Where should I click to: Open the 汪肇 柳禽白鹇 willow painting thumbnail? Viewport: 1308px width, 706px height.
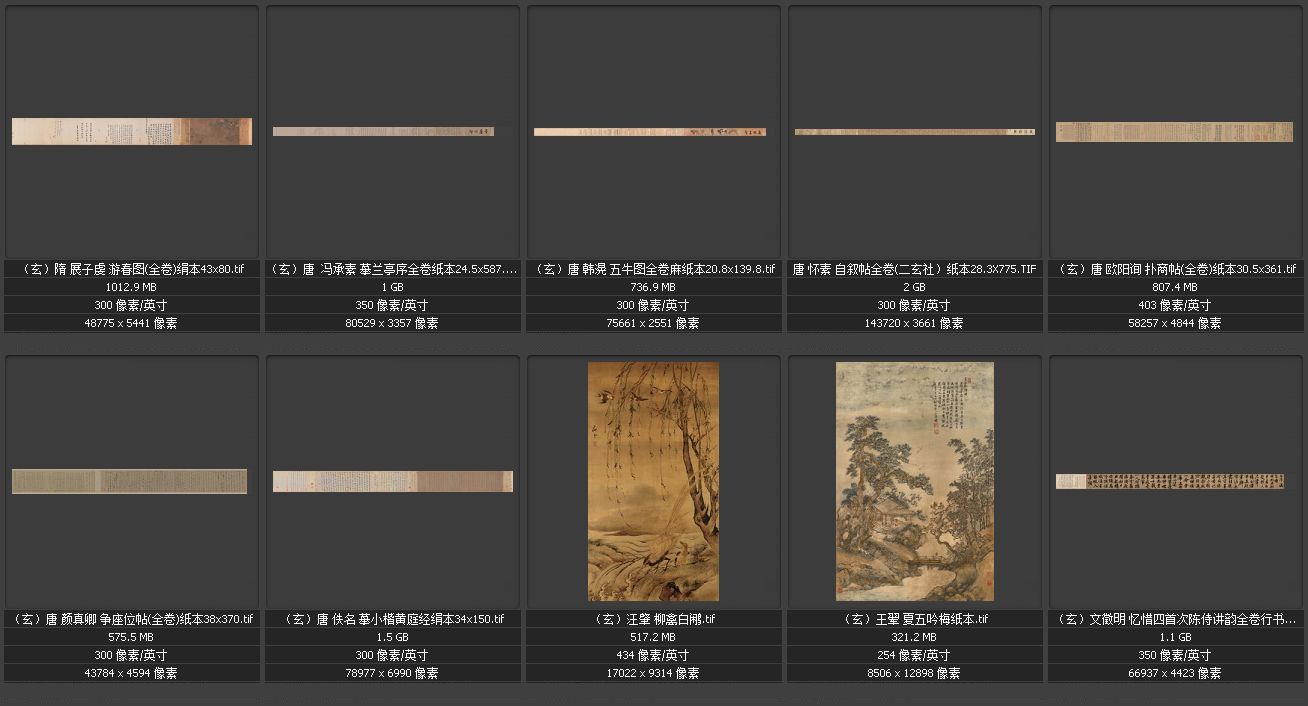tap(653, 481)
